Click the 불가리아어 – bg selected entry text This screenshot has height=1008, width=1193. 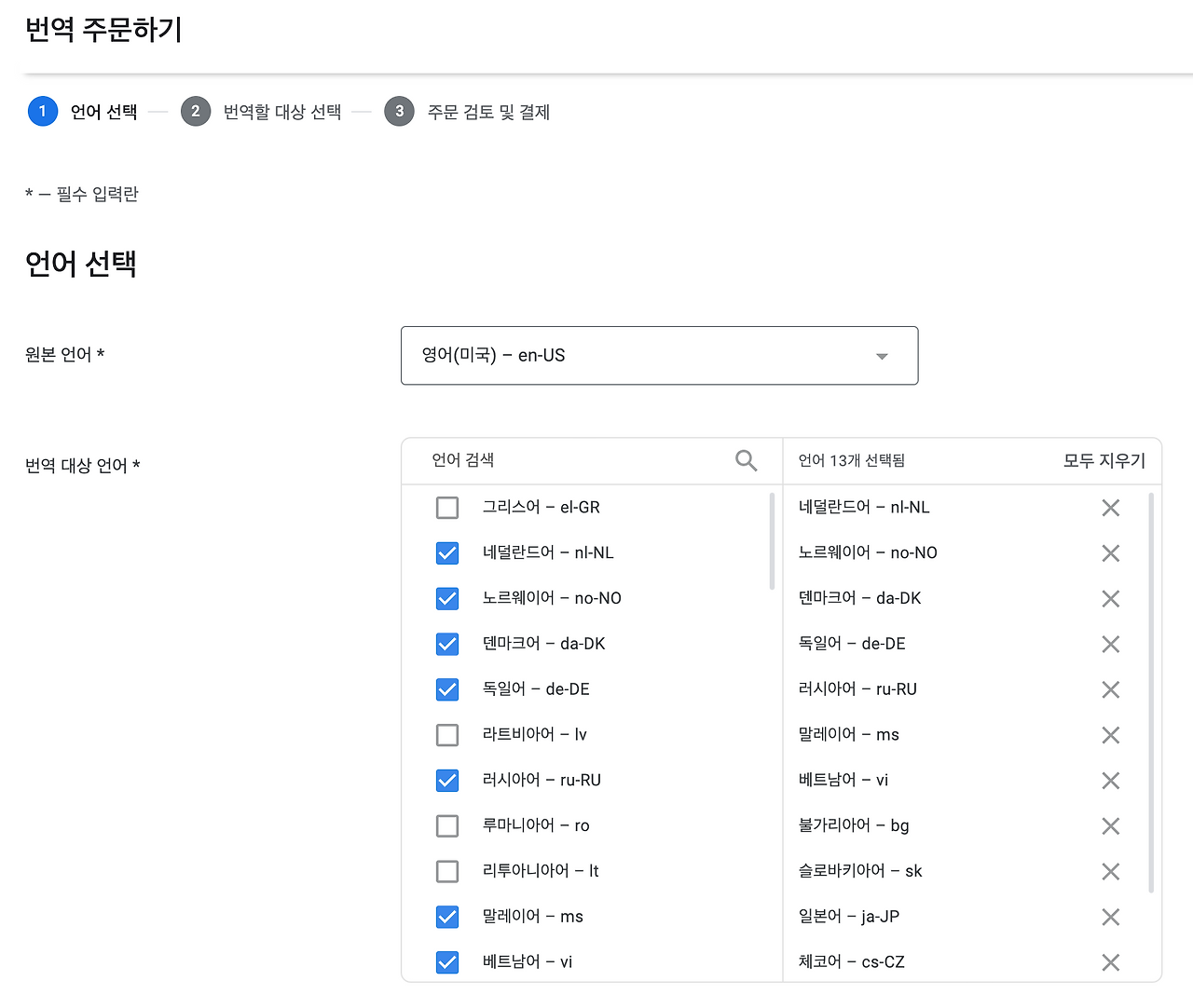click(x=854, y=824)
